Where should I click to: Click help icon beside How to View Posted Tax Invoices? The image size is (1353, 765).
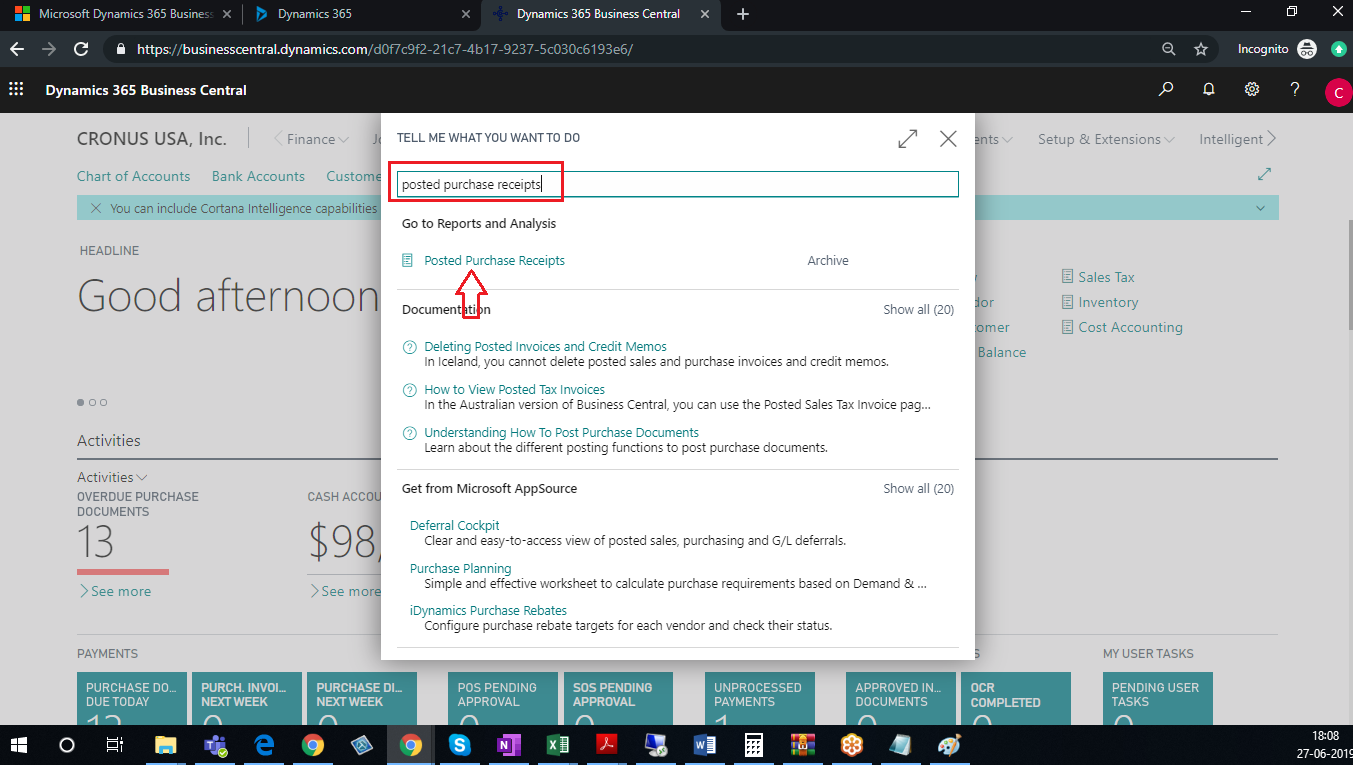[x=409, y=390]
